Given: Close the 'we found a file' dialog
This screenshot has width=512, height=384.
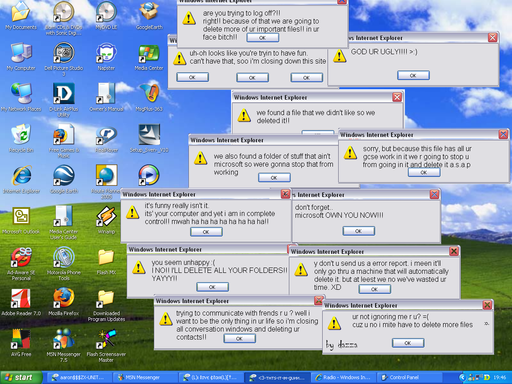Looking at the screenshot, I should [397, 97].
